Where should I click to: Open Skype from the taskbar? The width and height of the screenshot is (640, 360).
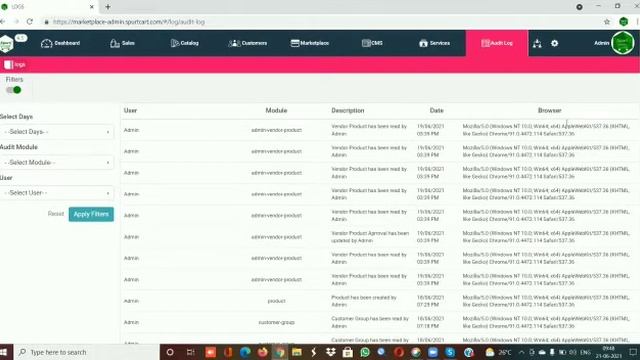(x=450, y=352)
